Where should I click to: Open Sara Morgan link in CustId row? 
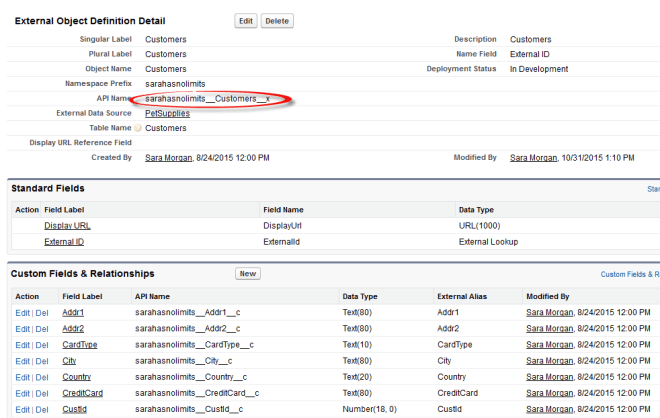coord(549,409)
